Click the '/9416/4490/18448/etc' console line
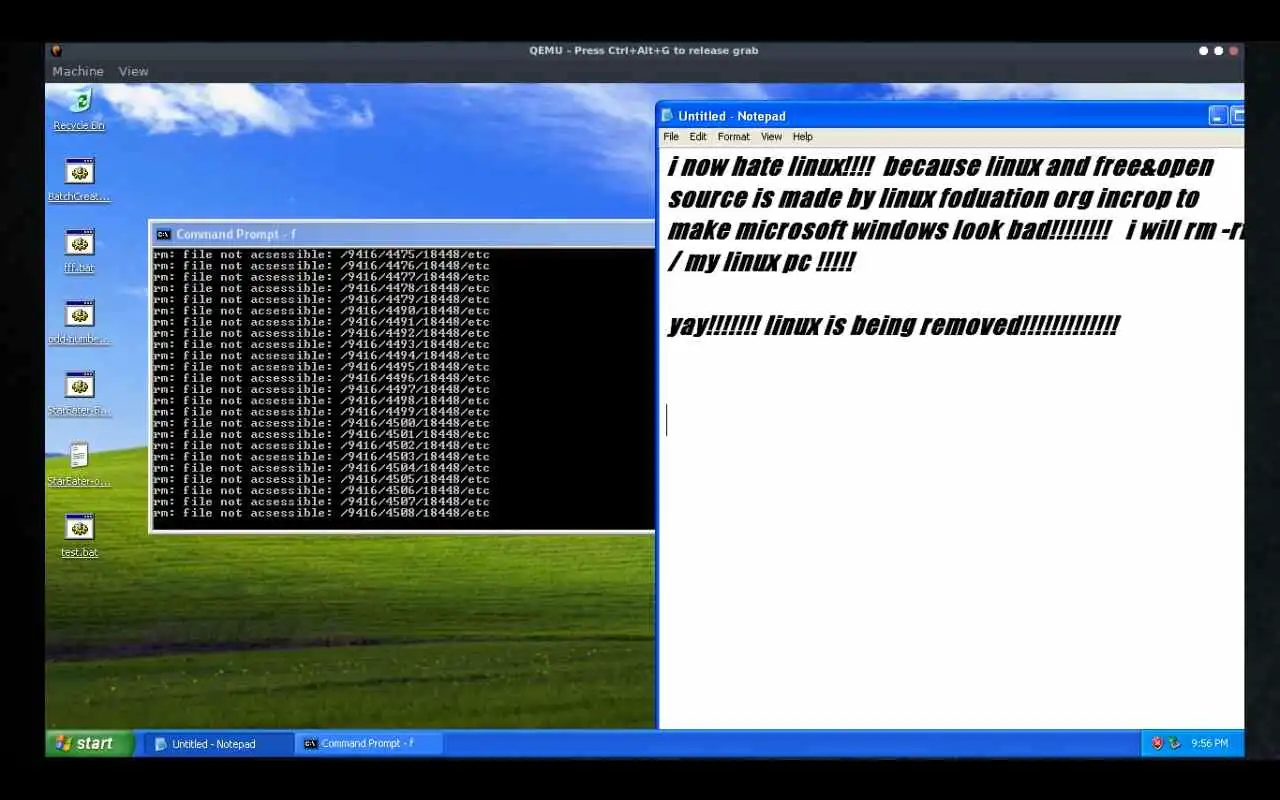1280x800 pixels. 321,311
